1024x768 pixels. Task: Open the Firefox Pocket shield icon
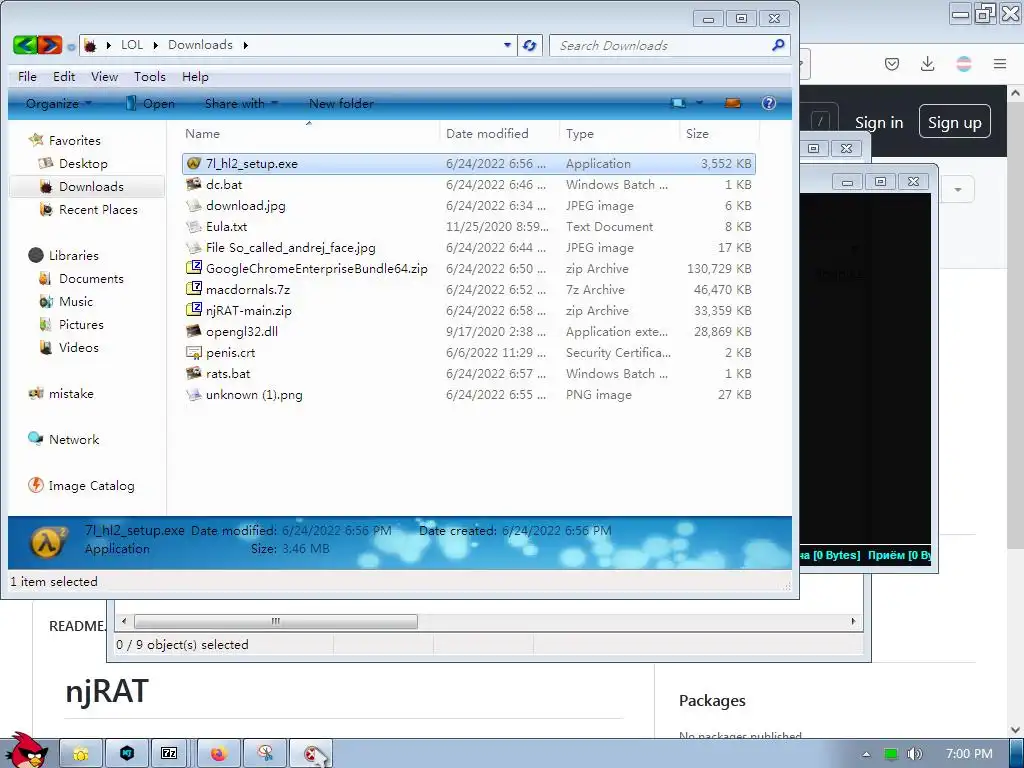(x=891, y=63)
